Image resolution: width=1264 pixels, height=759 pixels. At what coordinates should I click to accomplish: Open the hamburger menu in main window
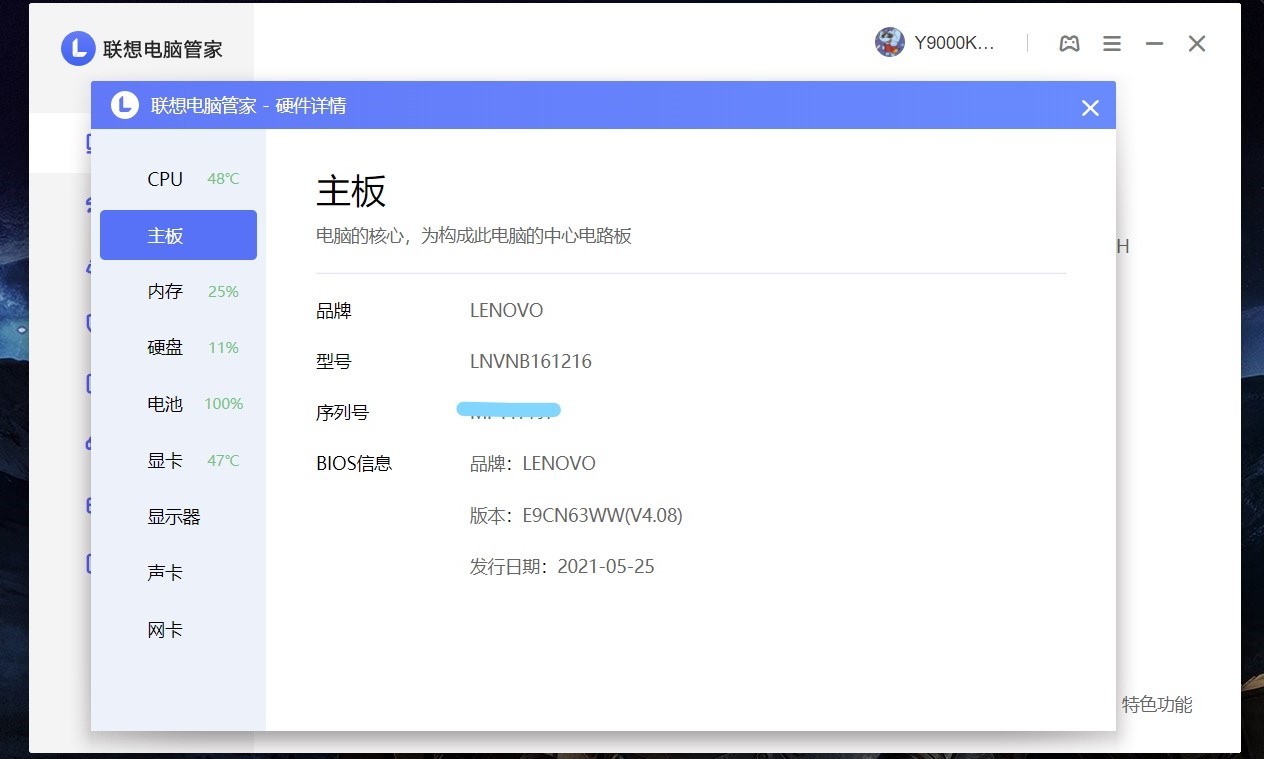pyautogui.click(x=1112, y=44)
